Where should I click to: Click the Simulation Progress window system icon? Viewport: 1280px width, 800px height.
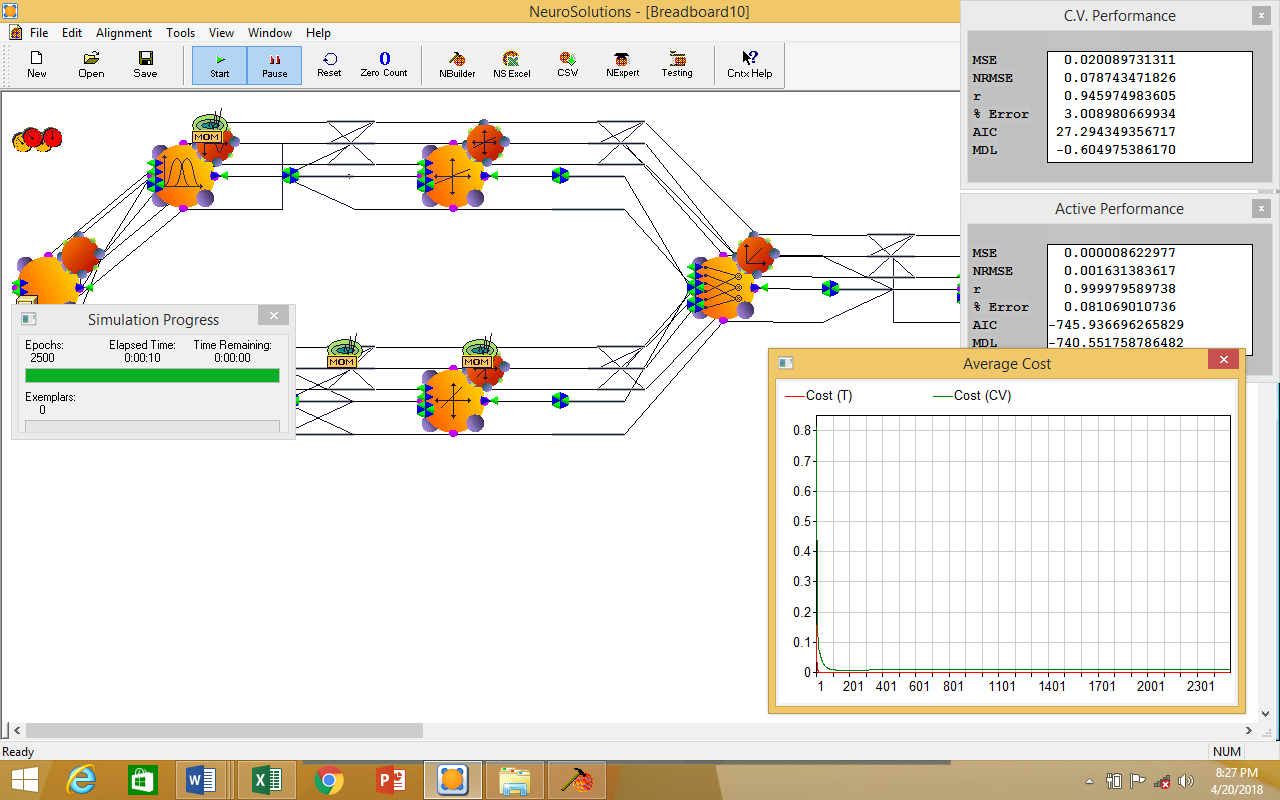pos(28,319)
